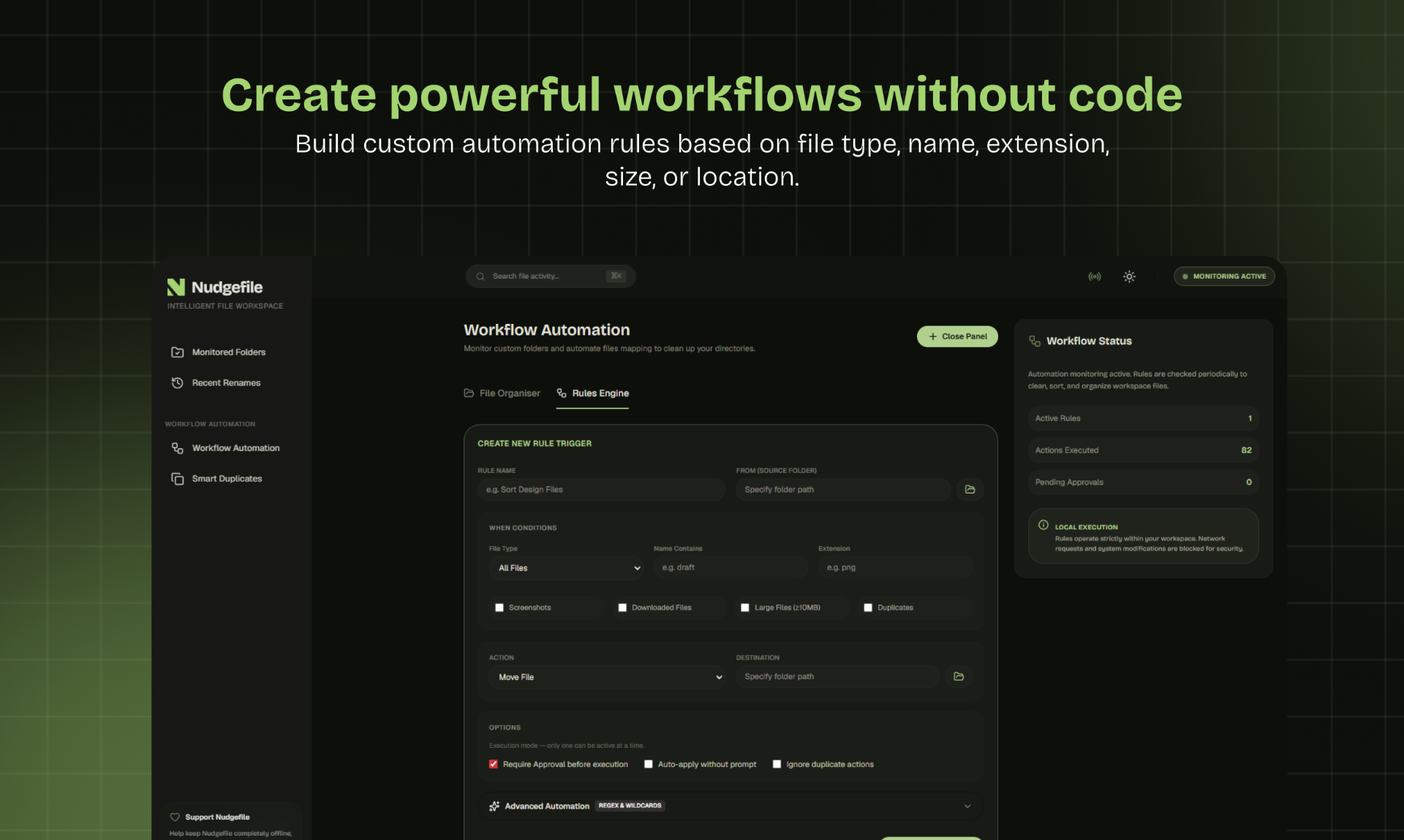Click the Workflow Status panel icon

click(1035, 341)
